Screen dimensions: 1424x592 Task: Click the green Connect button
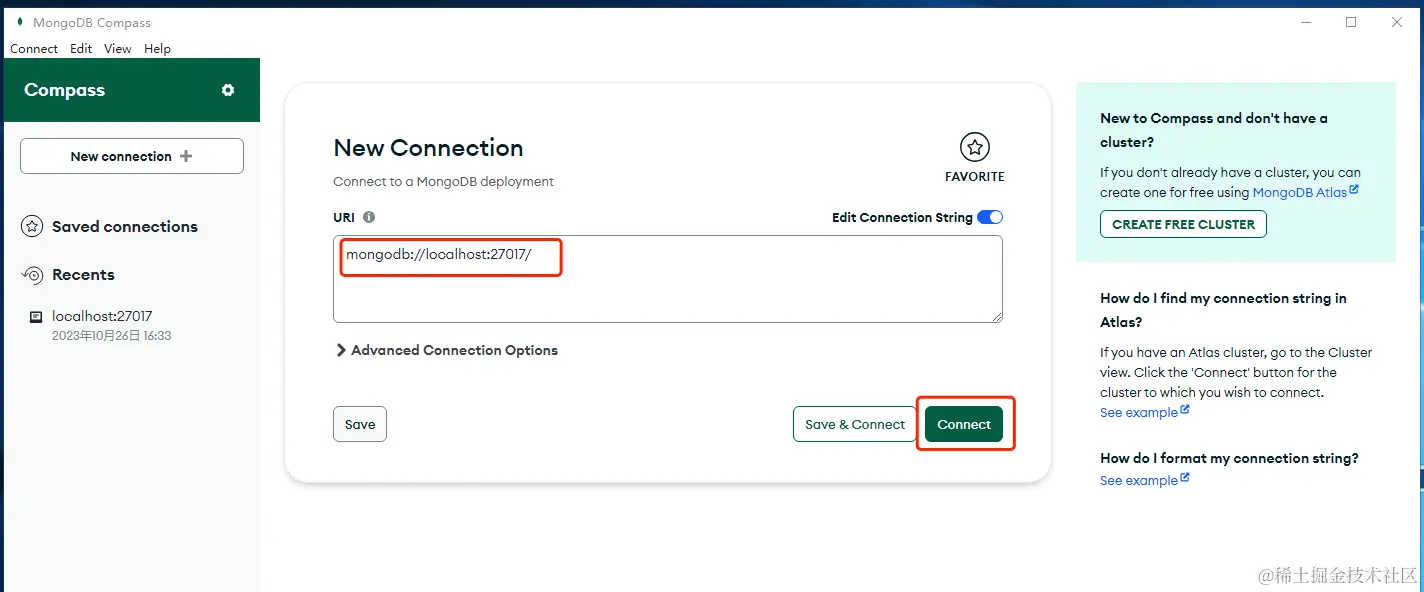(x=964, y=424)
